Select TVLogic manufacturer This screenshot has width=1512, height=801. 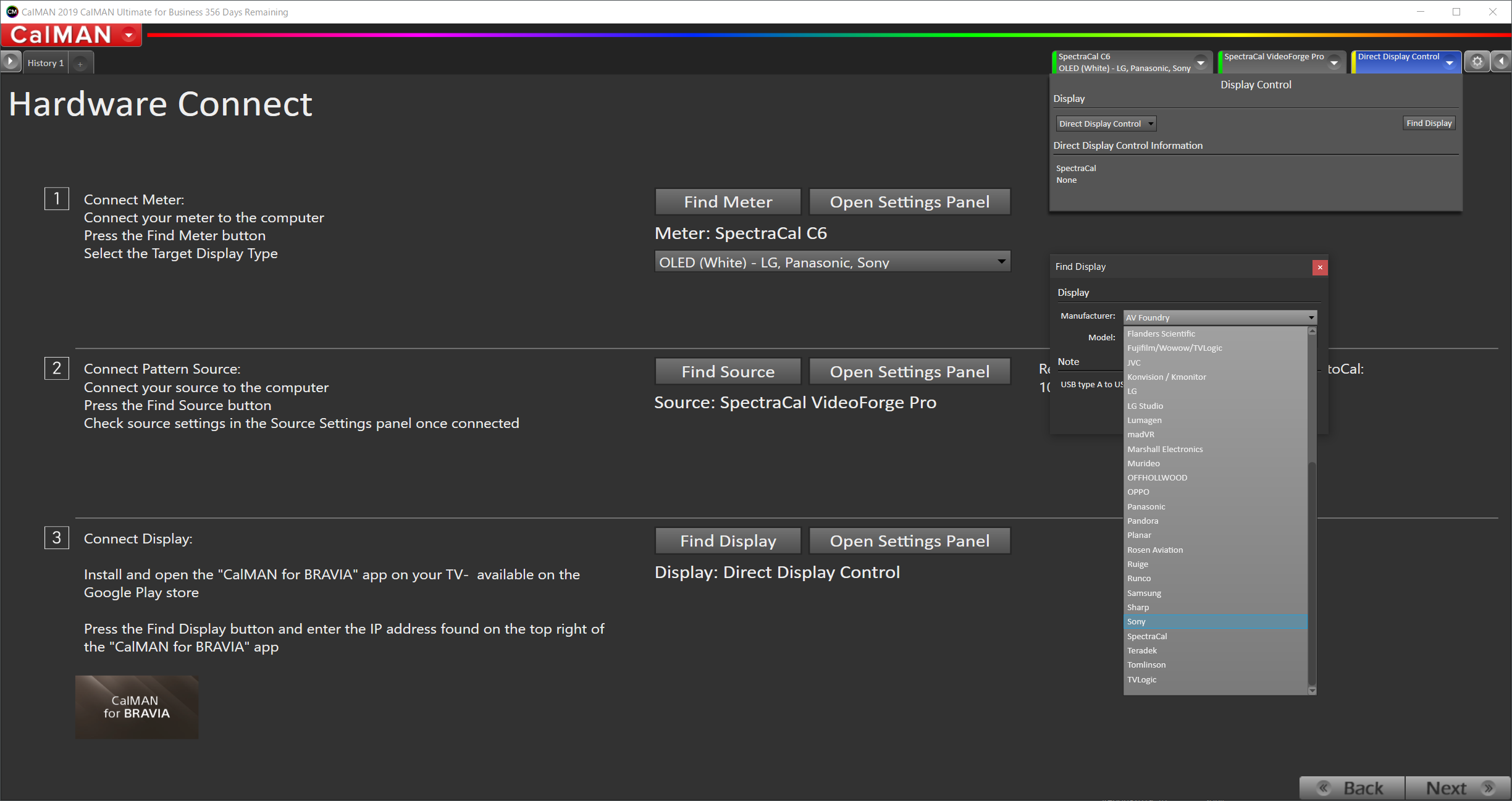click(1216, 679)
